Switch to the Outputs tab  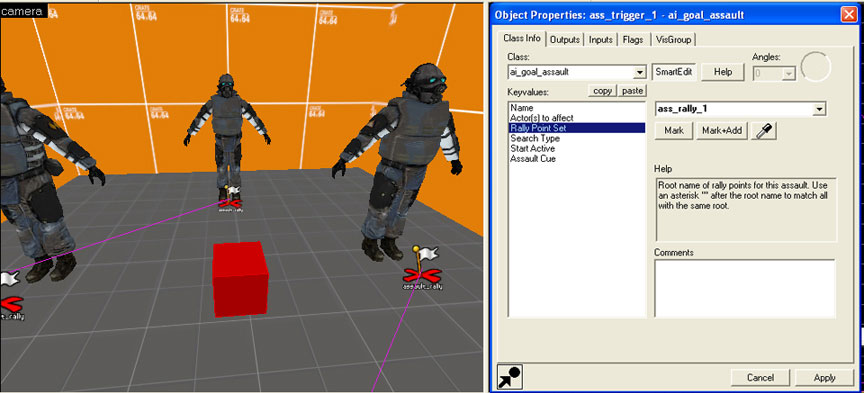(x=565, y=40)
